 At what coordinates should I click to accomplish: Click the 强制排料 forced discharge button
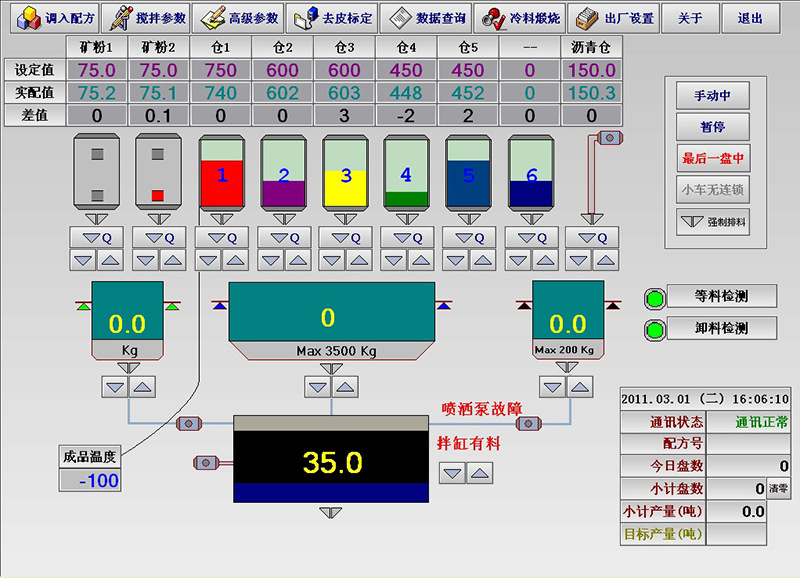[x=713, y=222]
